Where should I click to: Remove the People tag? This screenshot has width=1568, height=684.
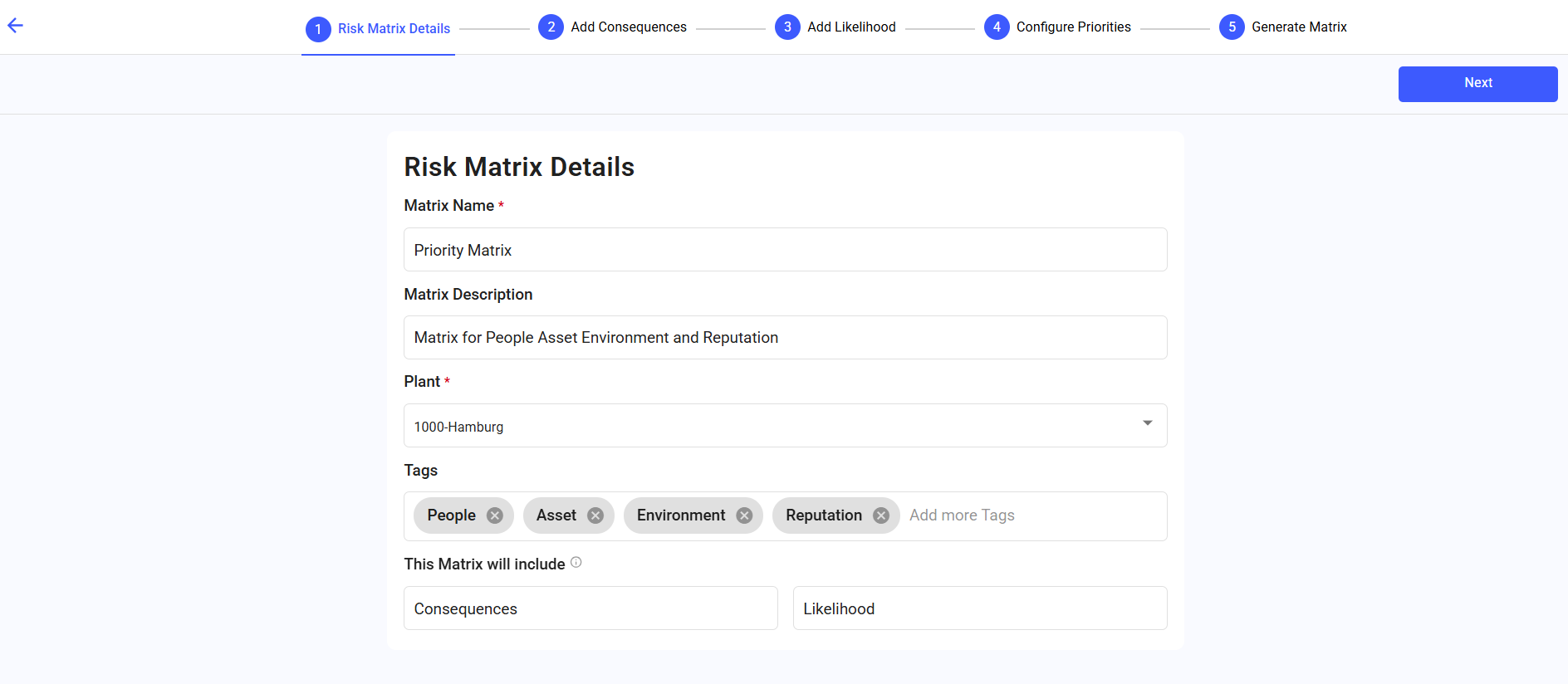pos(495,515)
